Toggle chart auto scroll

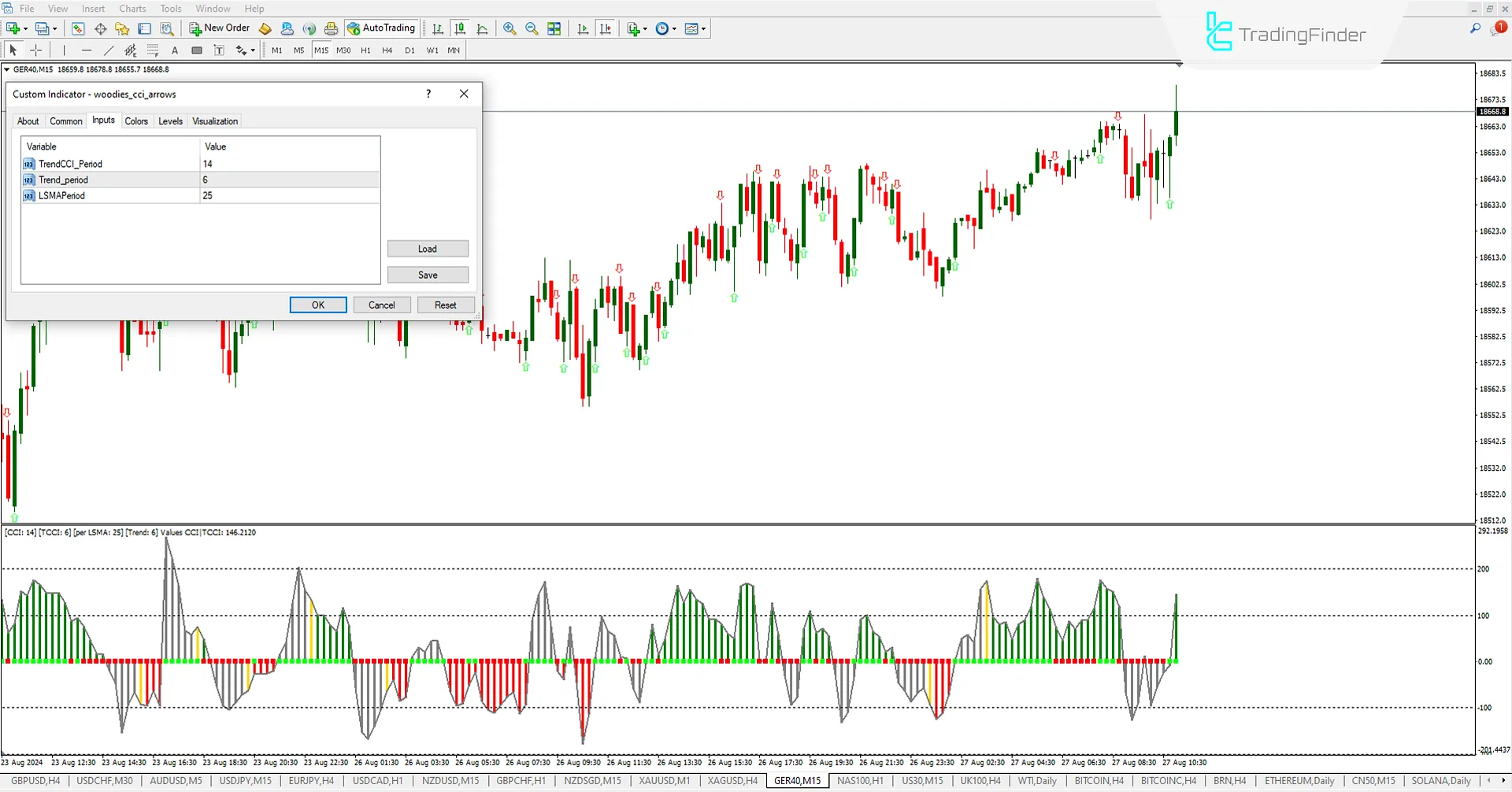pyautogui.click(x=583, y=28)
